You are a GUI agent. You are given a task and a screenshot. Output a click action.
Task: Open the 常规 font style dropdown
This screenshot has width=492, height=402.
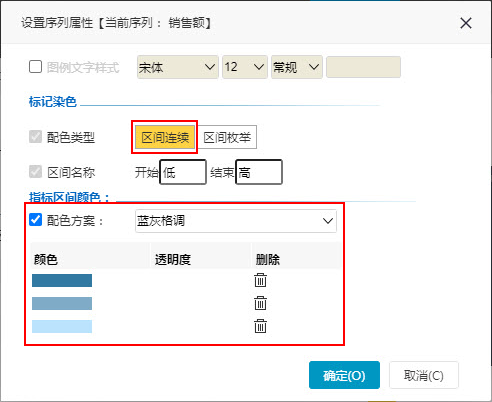pos(297,67)
